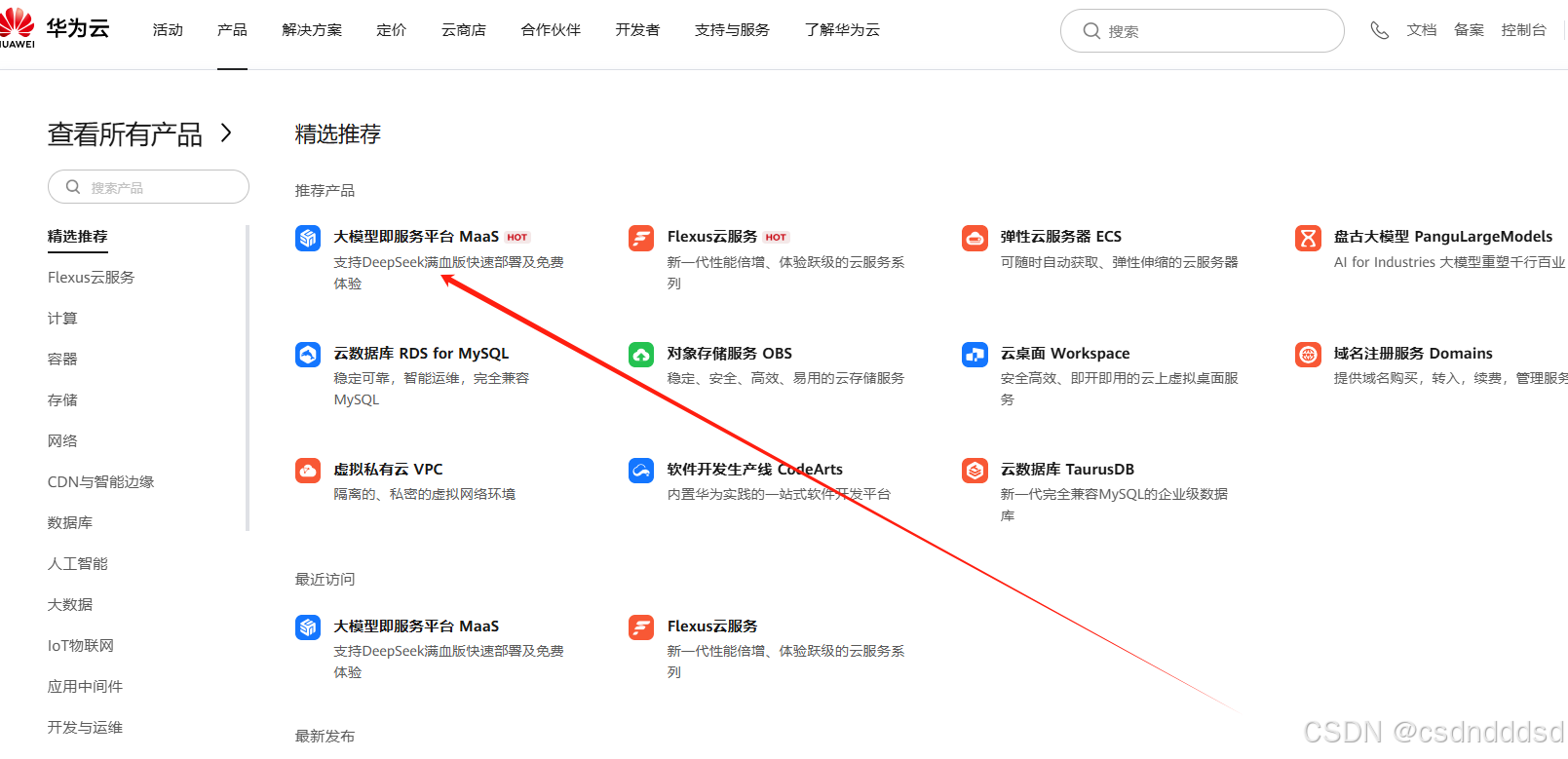Click the 对象存储服务 OBS icon
This screenshot has height=759, width=1568.
641,355
